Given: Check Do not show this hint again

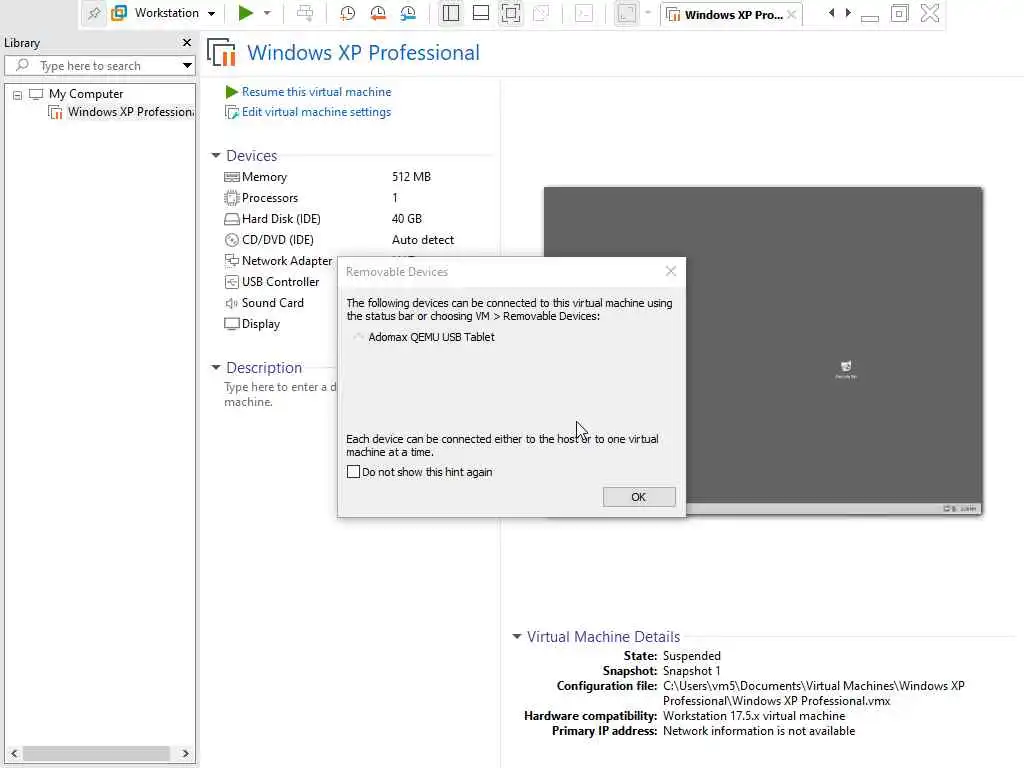Looking at the screenshot, I should (x=353, y=472).
